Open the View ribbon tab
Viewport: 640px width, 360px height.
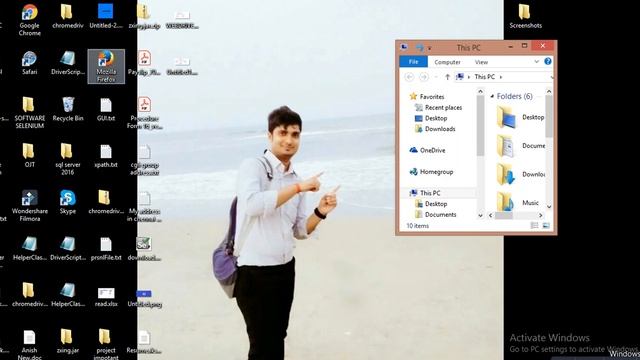pyautogui.click(x=481, y=62)
